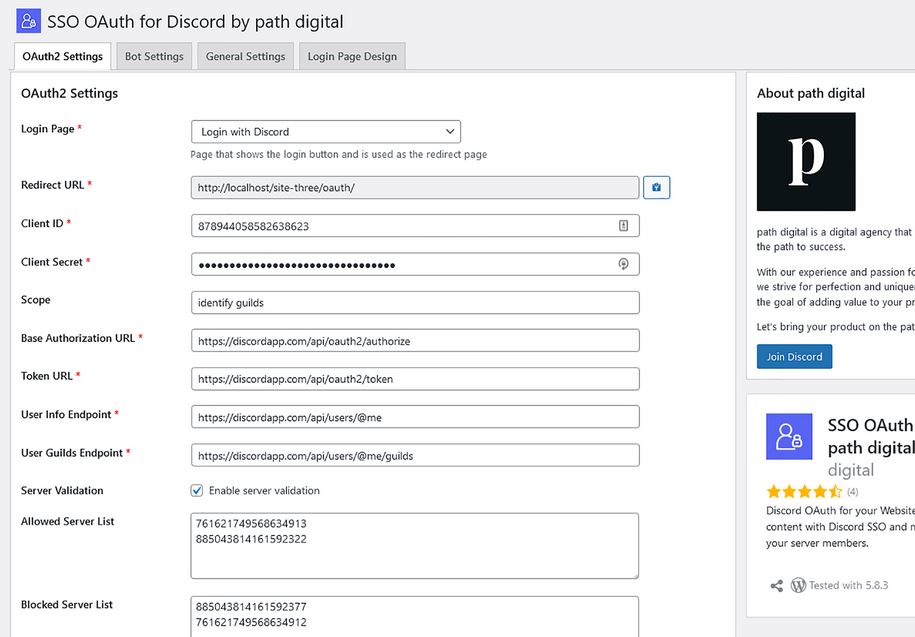This screenshot has width=915, height=637.
Task: Click the SSO OAuth plugin logo icon in header
Action: point(28,21)
